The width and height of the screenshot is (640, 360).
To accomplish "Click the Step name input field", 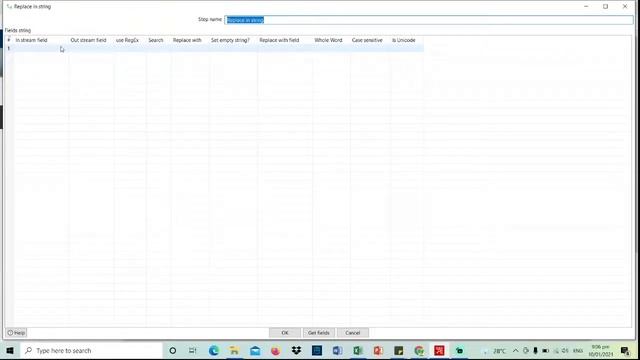I will pos(429,20).
